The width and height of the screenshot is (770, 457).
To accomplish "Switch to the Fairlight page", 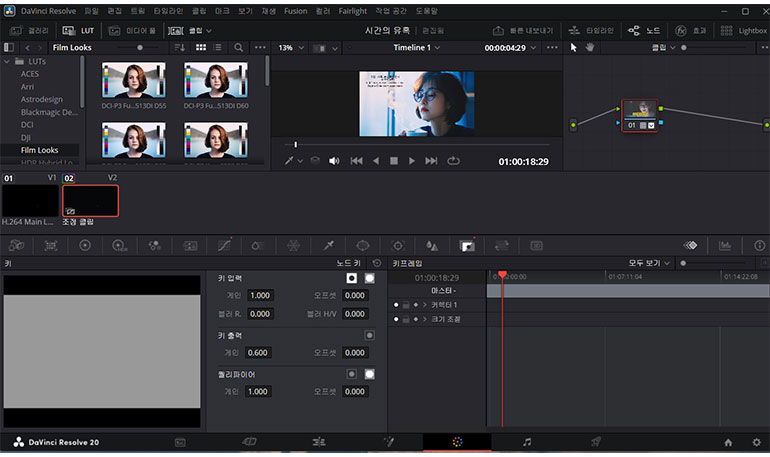I will click(527, 441).
